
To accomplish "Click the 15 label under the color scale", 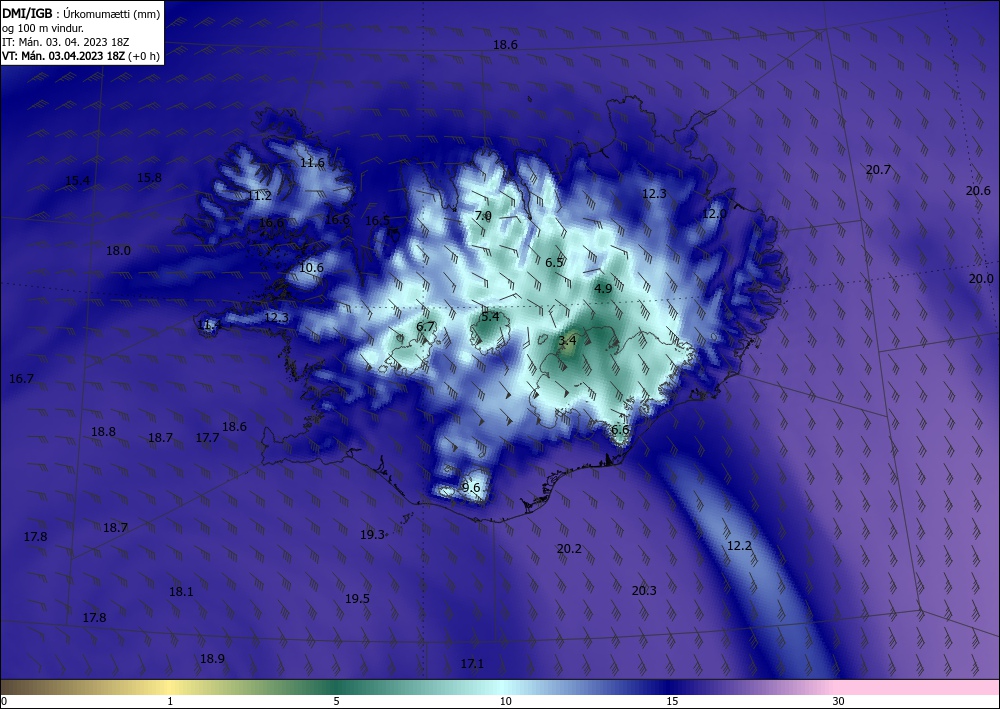I will pos(672,701).
